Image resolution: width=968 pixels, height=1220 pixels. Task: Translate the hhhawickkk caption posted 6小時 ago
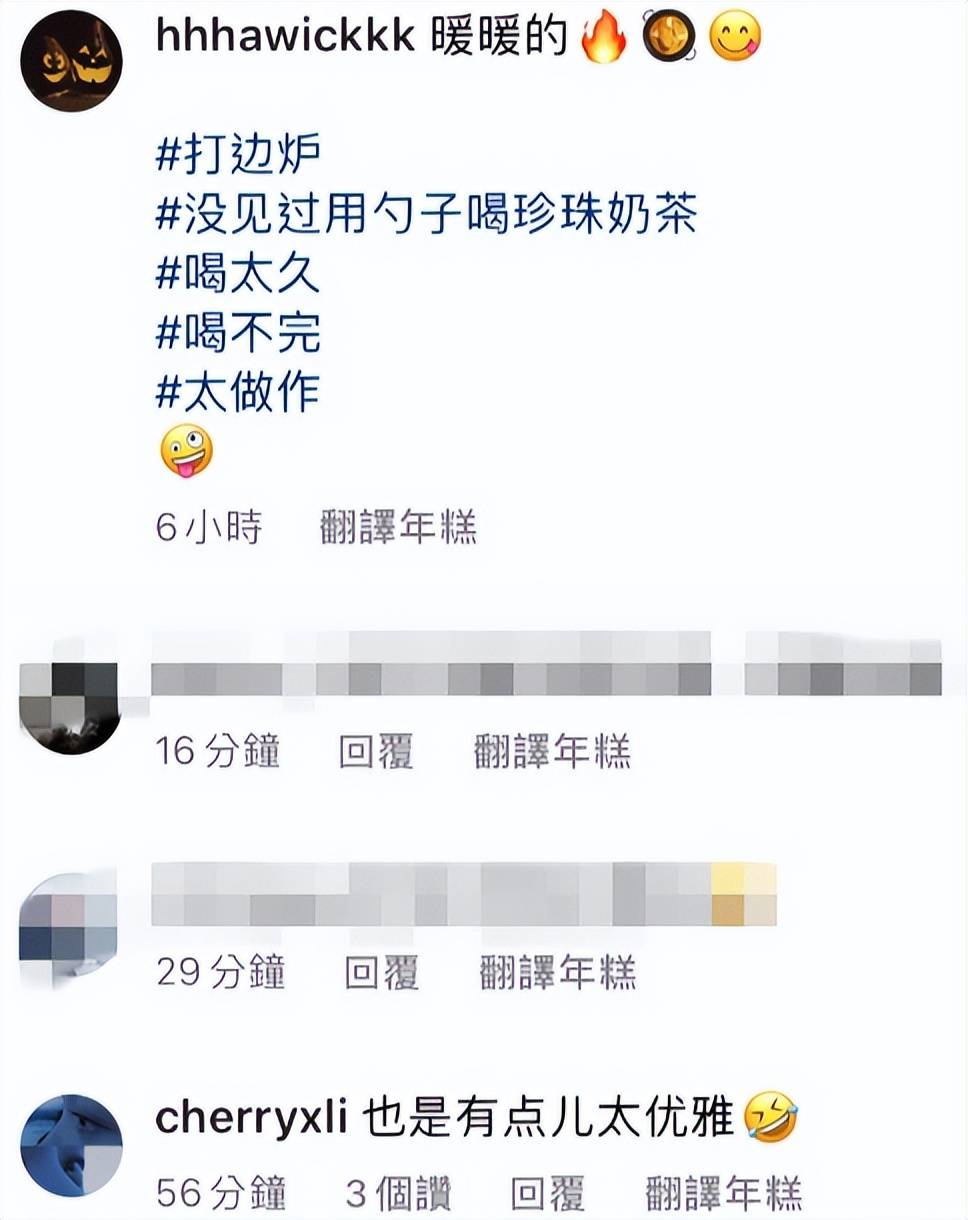click(398, 527)
